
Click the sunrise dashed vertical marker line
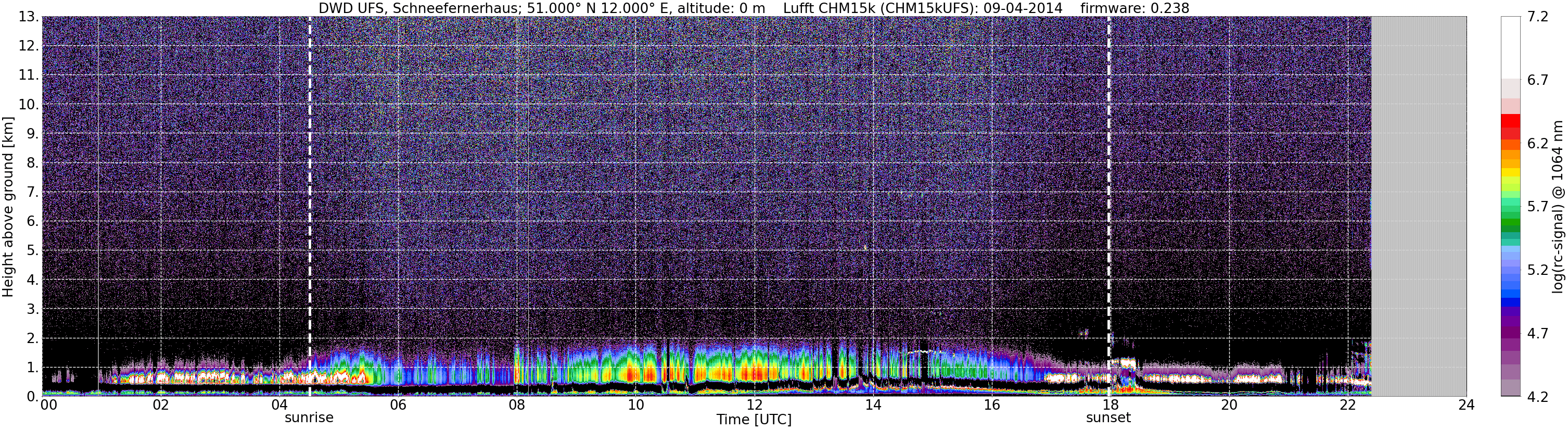310,207
